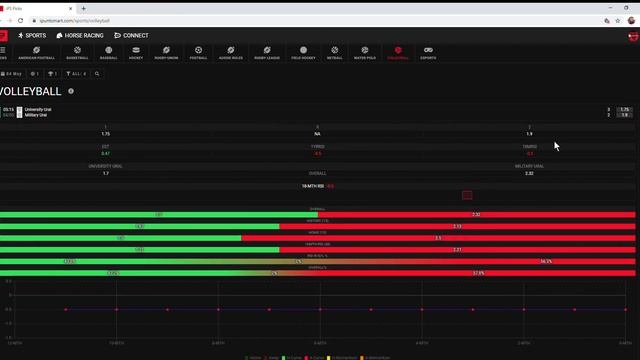
Task: Click the 1.75 odds button at right
Action: point(624,109)
